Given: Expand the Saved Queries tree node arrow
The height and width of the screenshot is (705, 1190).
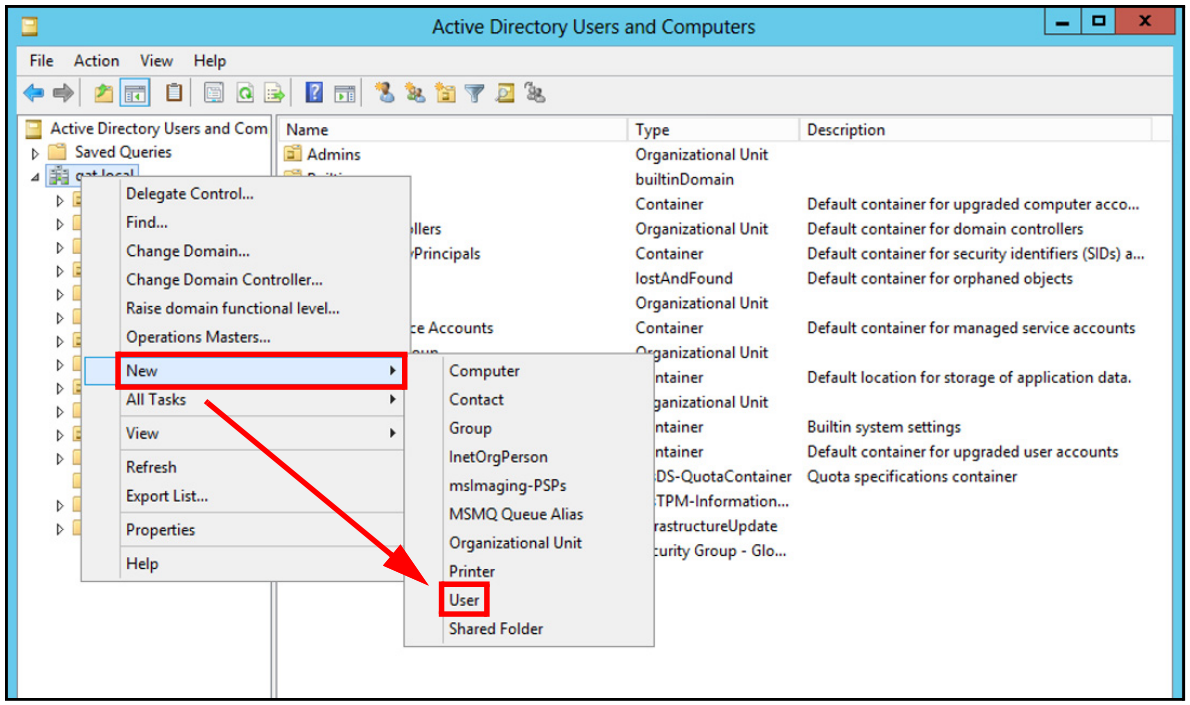Looking at the screenshot, I should point(34,153).
